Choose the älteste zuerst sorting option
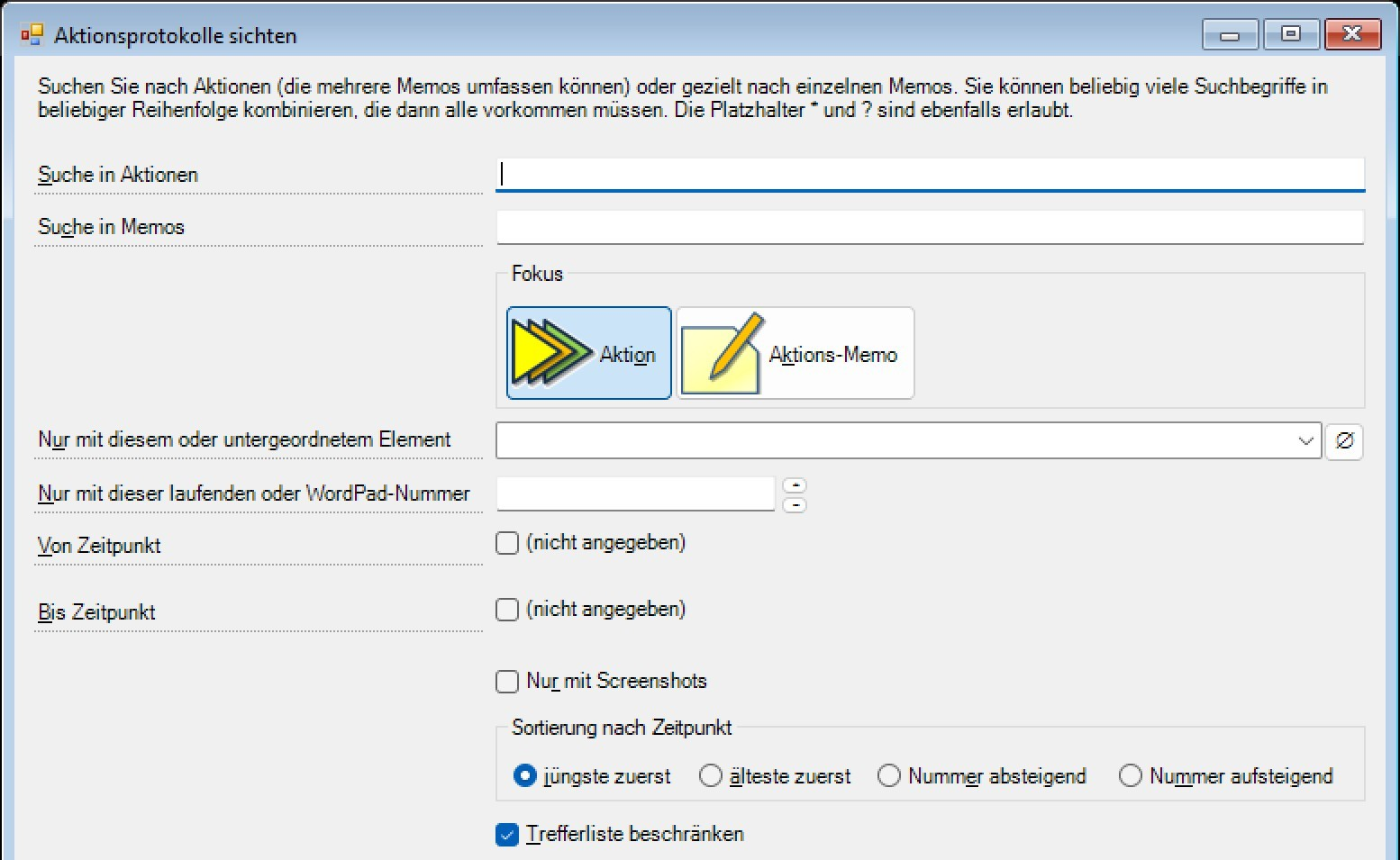The width and height of the screenshot is (1400, 860). click(711, 775)
